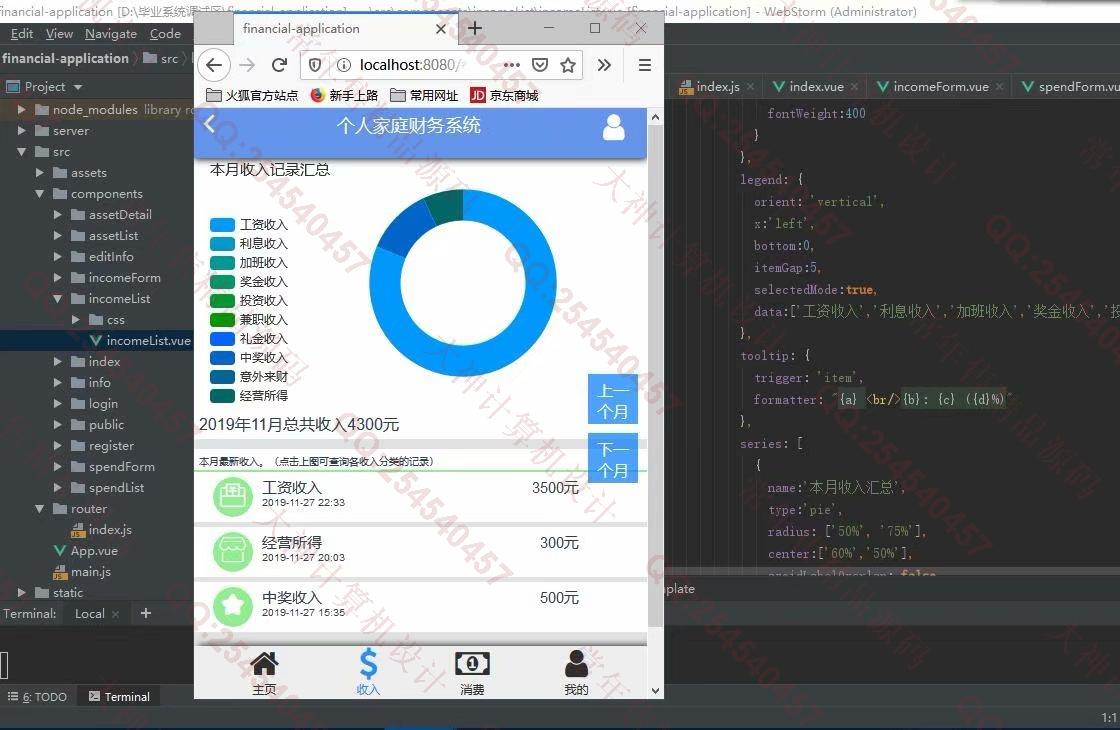
Task: Toggle the 中奖收入 legend item
Action: 250,358
